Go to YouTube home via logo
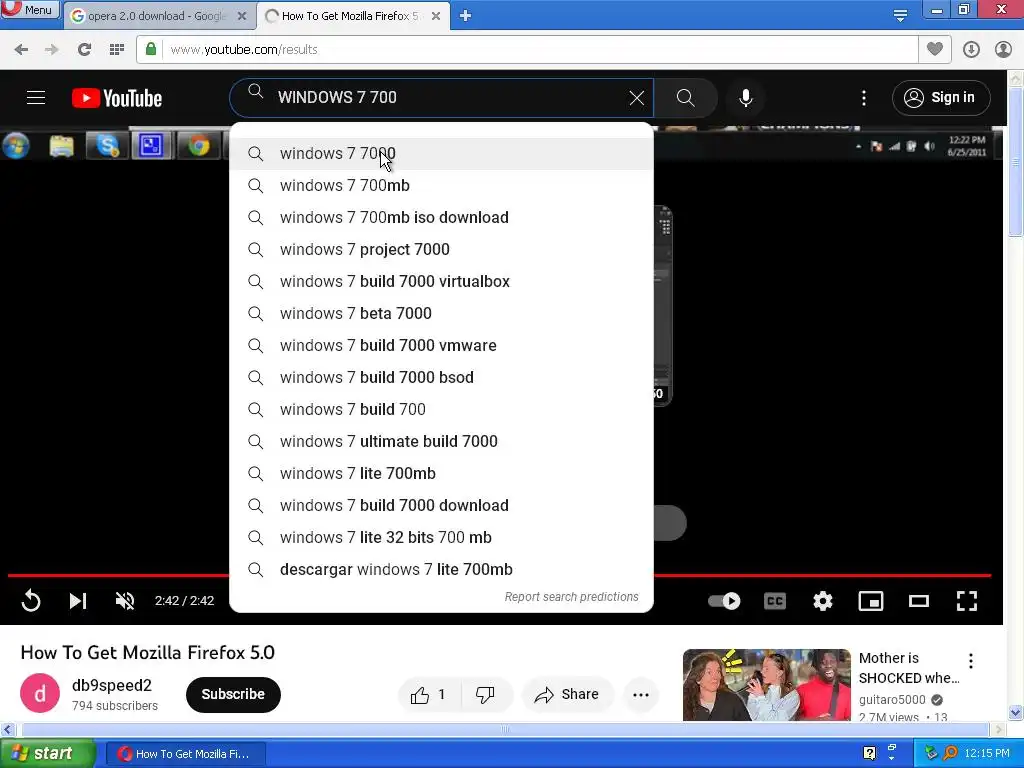Image resolution: width=1024 pixels, height=768 pixels. (117, 98)
